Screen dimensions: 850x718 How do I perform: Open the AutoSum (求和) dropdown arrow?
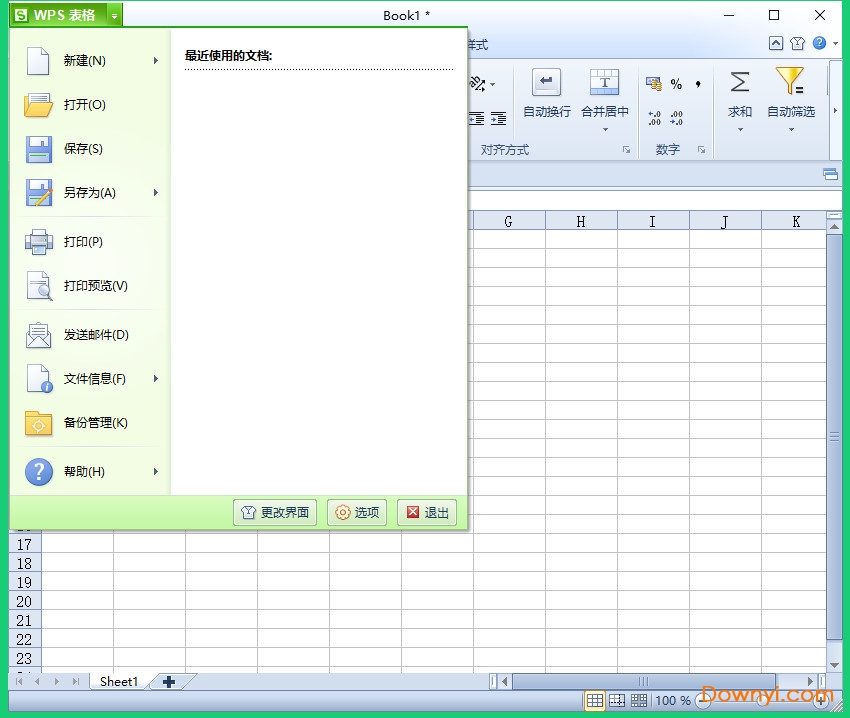[x=740, y=129]
